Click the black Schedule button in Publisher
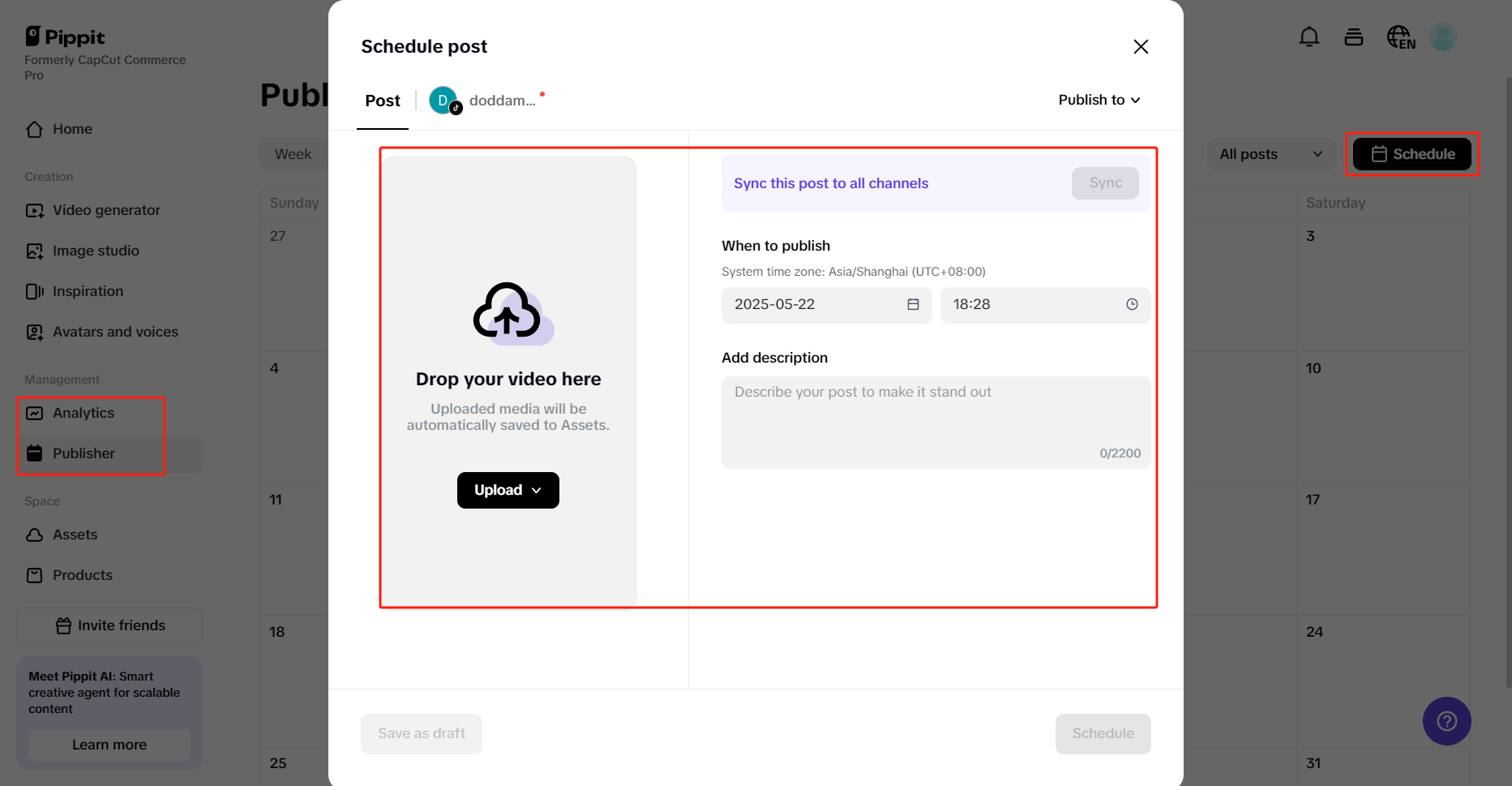The image size is (1512, 786). (1412, 154)
